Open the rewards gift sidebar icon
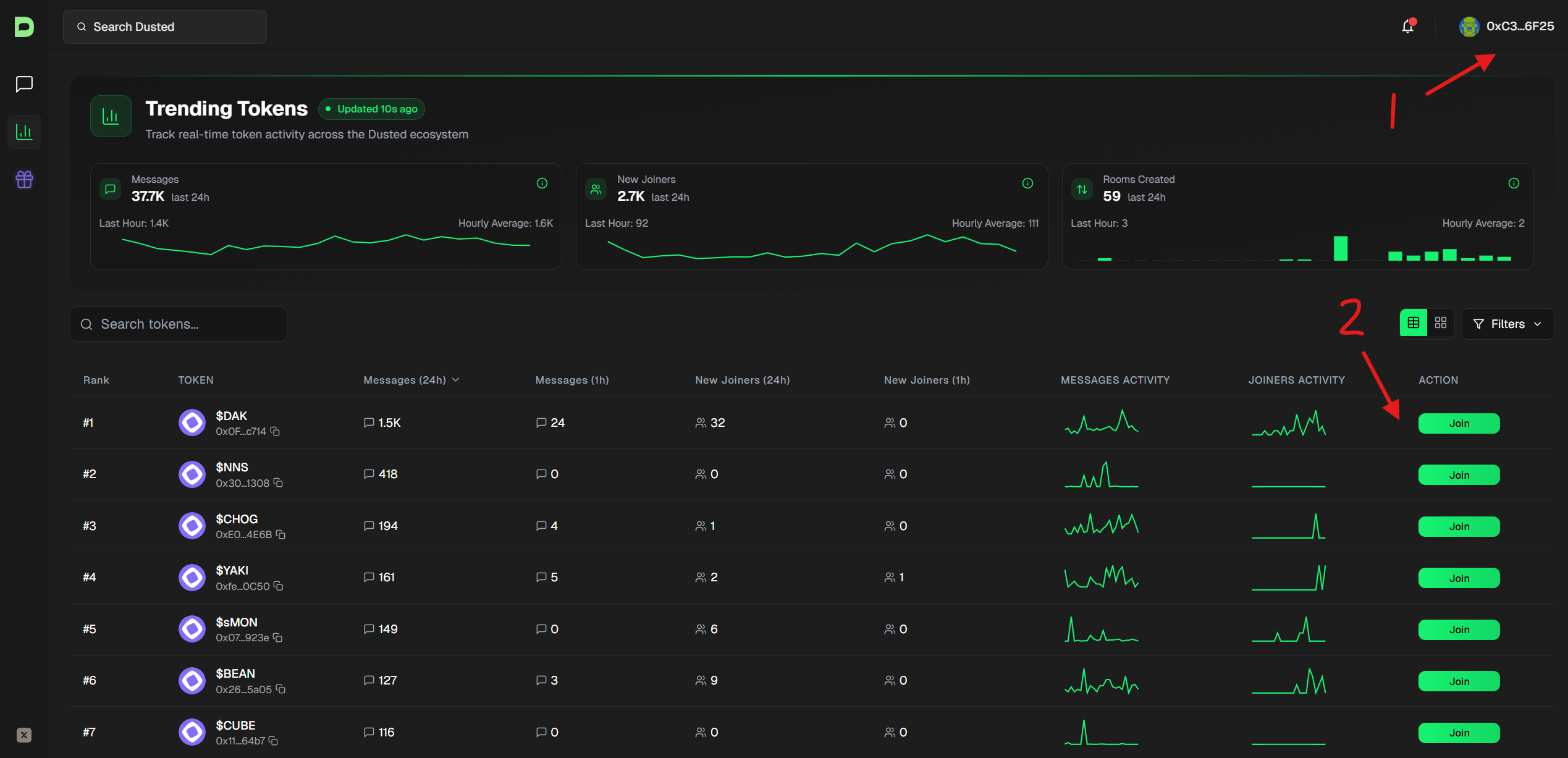Screen dimensions: 1568x758 (x=24, y=179)
